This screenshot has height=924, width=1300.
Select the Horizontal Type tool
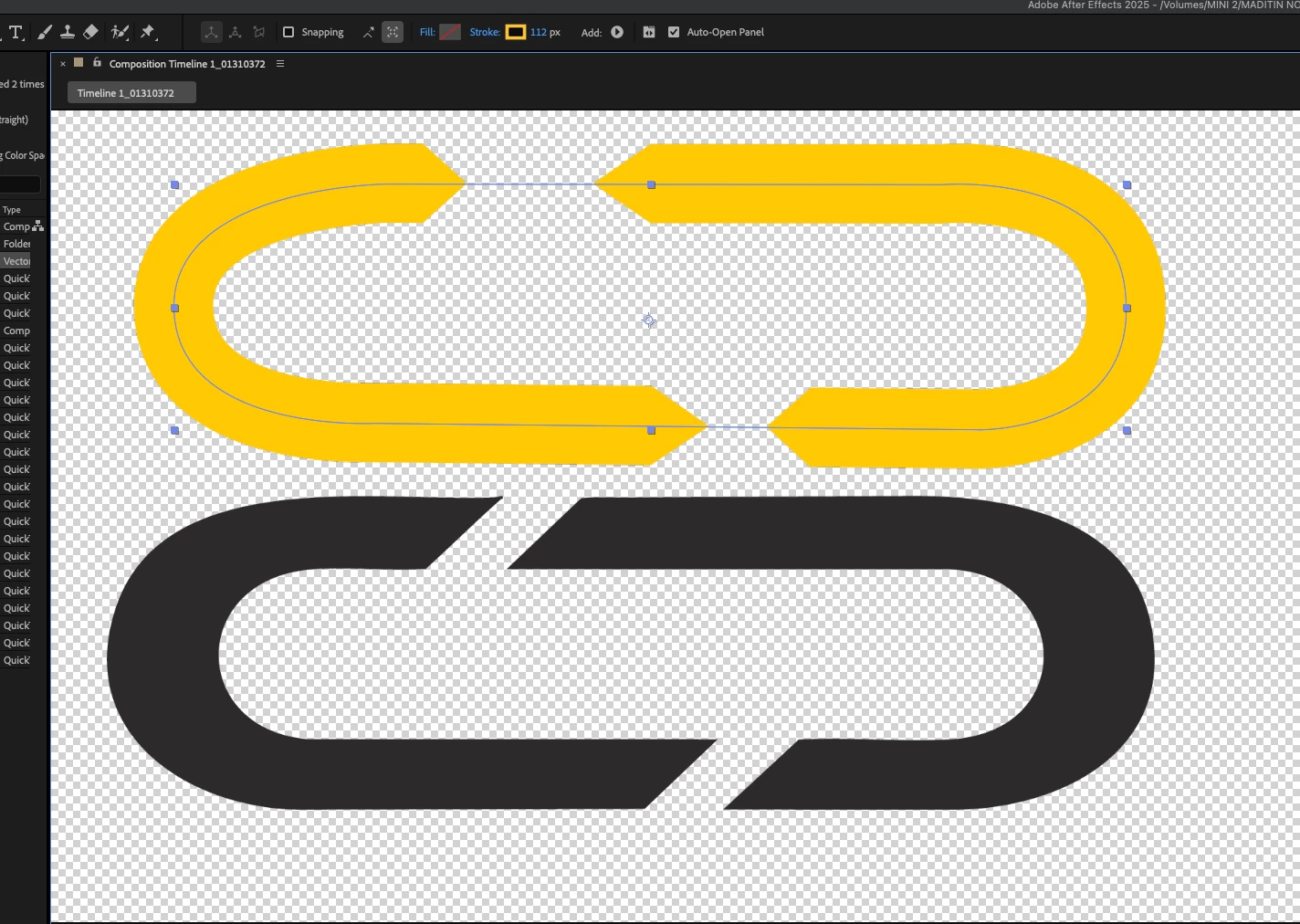(x=16, y=32)
